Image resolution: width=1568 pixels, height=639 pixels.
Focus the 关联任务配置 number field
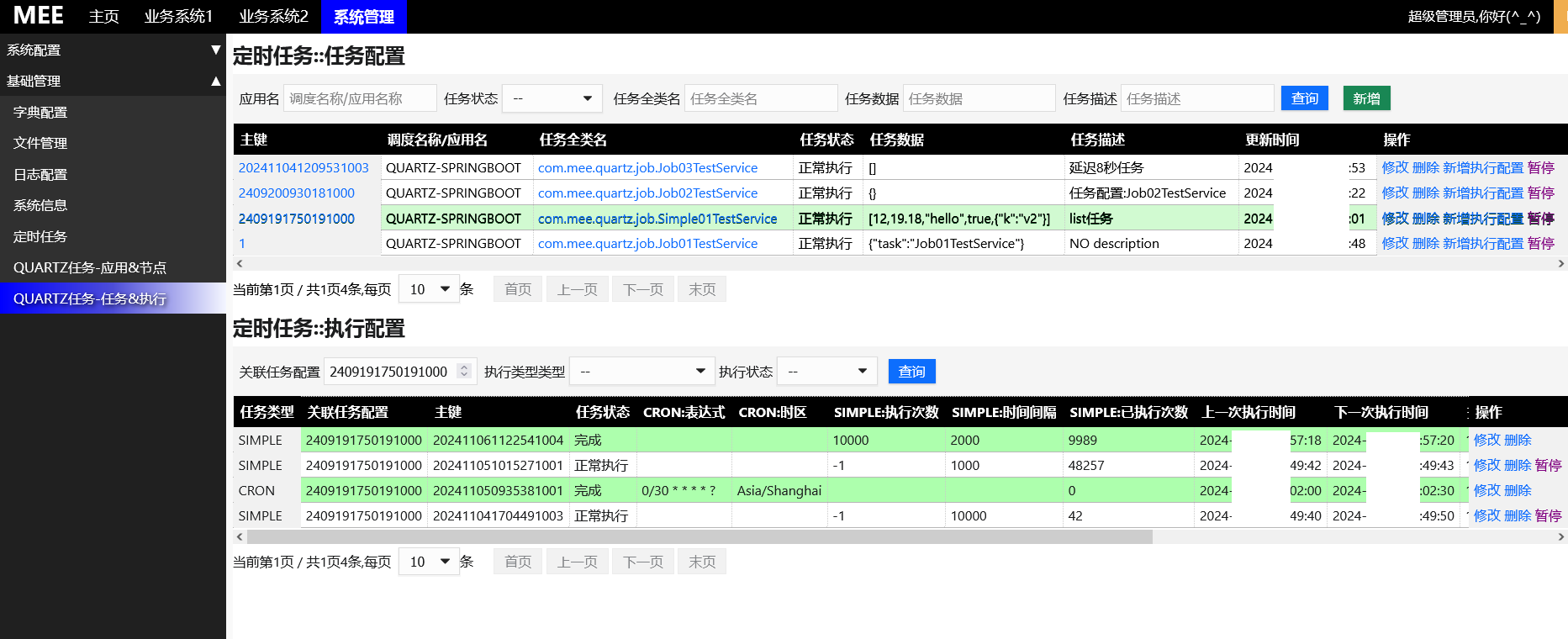[399, 371]
